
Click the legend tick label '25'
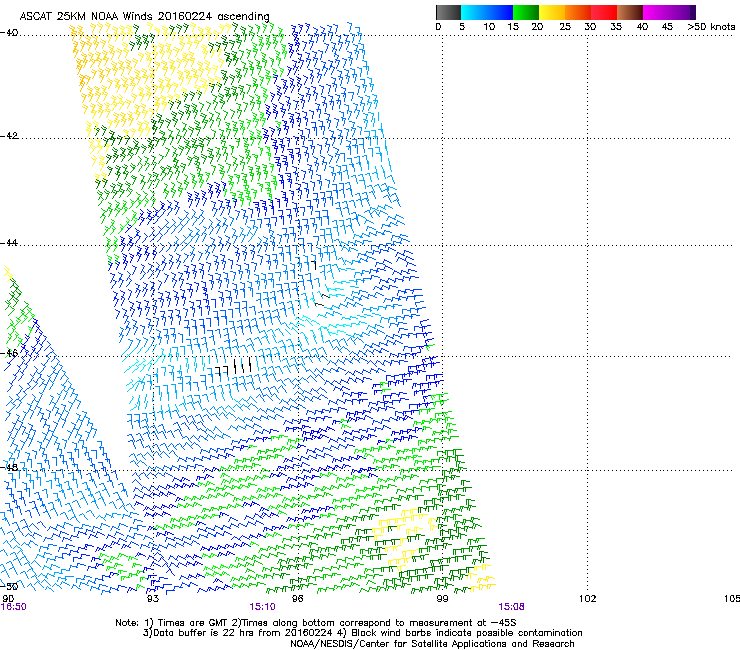click(565, 26)
